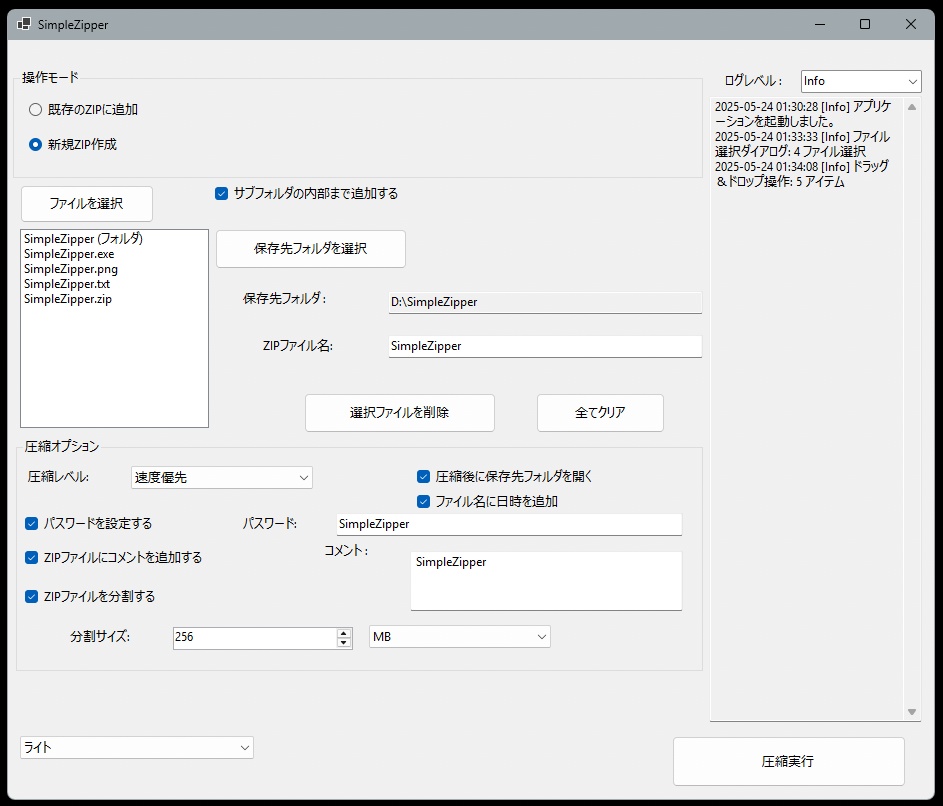Click log scrollbar down arrow
The width and height of the screenshot is (943, 806).
912,712
